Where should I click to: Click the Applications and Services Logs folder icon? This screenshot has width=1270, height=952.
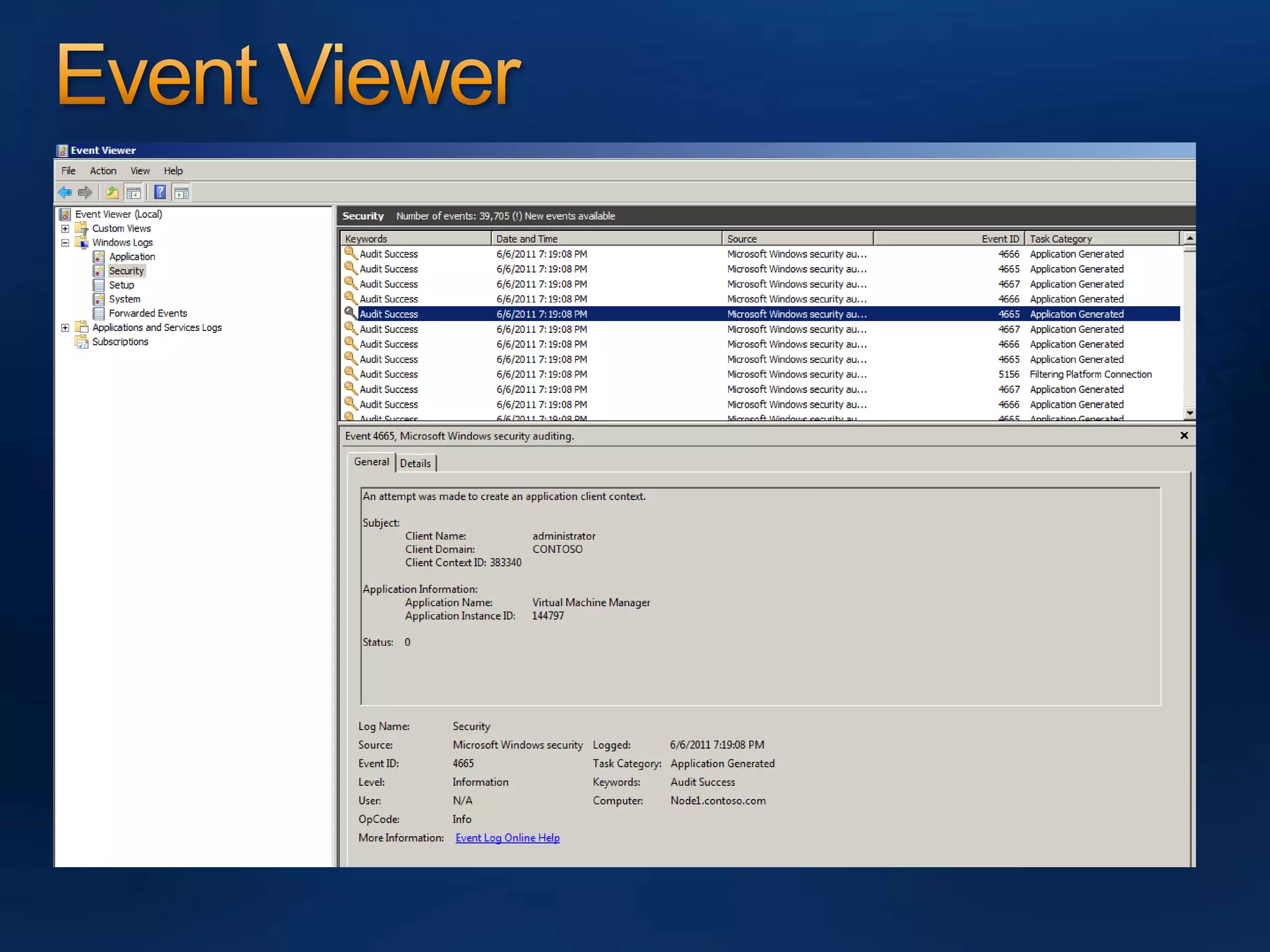[82, 327]
